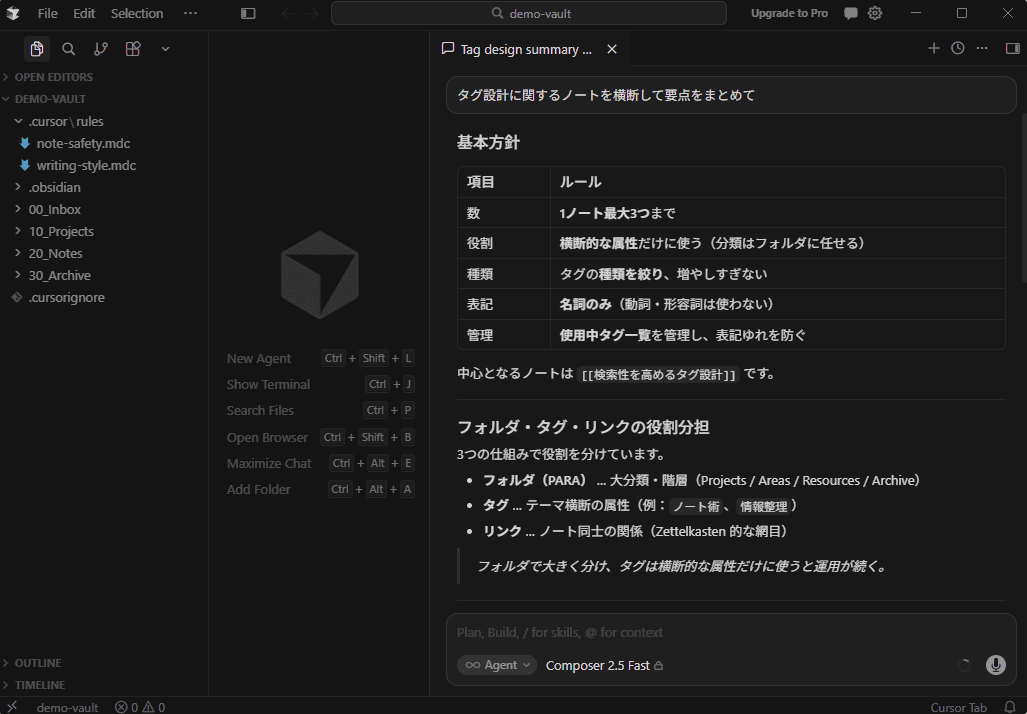
Task: Toggle the agent side panel icon
Action: point(1013,48)
